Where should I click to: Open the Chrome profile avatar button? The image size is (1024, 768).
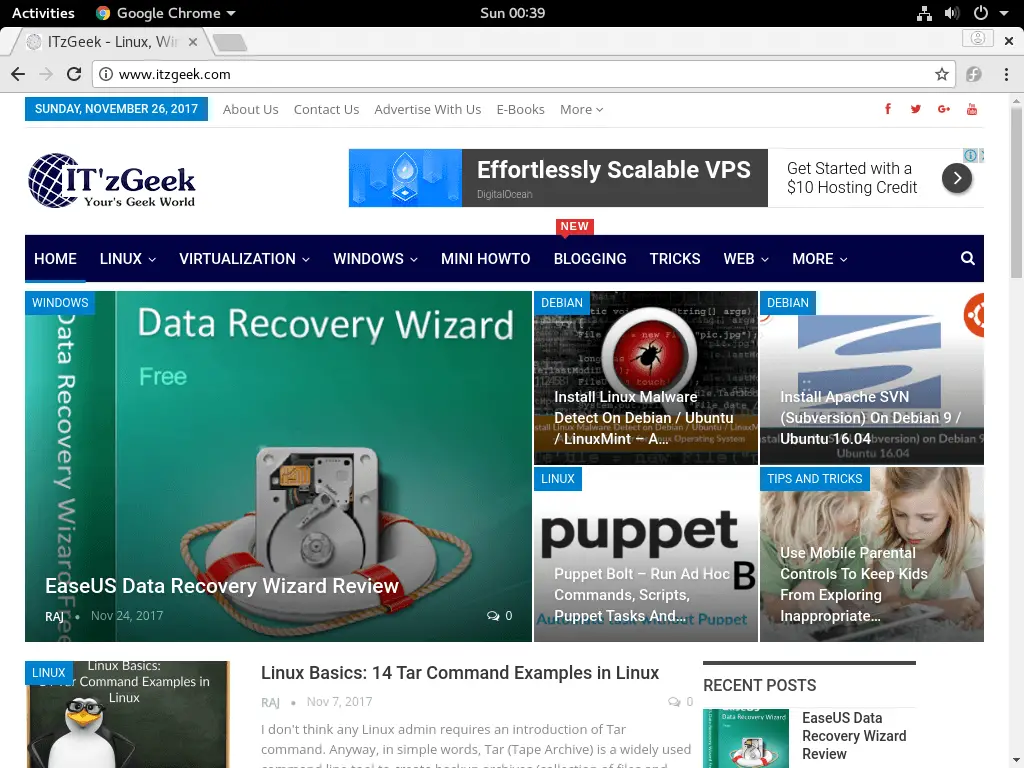coord(977,39)
